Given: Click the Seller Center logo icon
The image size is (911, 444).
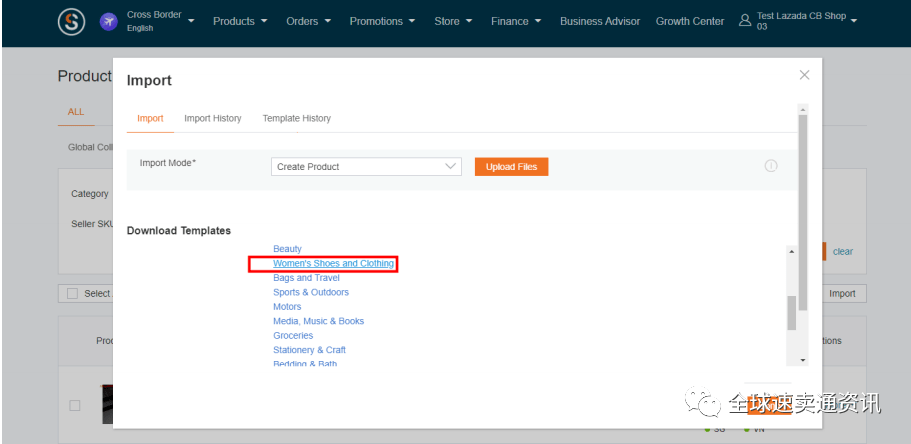Looking at the screenshot, I should (71, 21).
